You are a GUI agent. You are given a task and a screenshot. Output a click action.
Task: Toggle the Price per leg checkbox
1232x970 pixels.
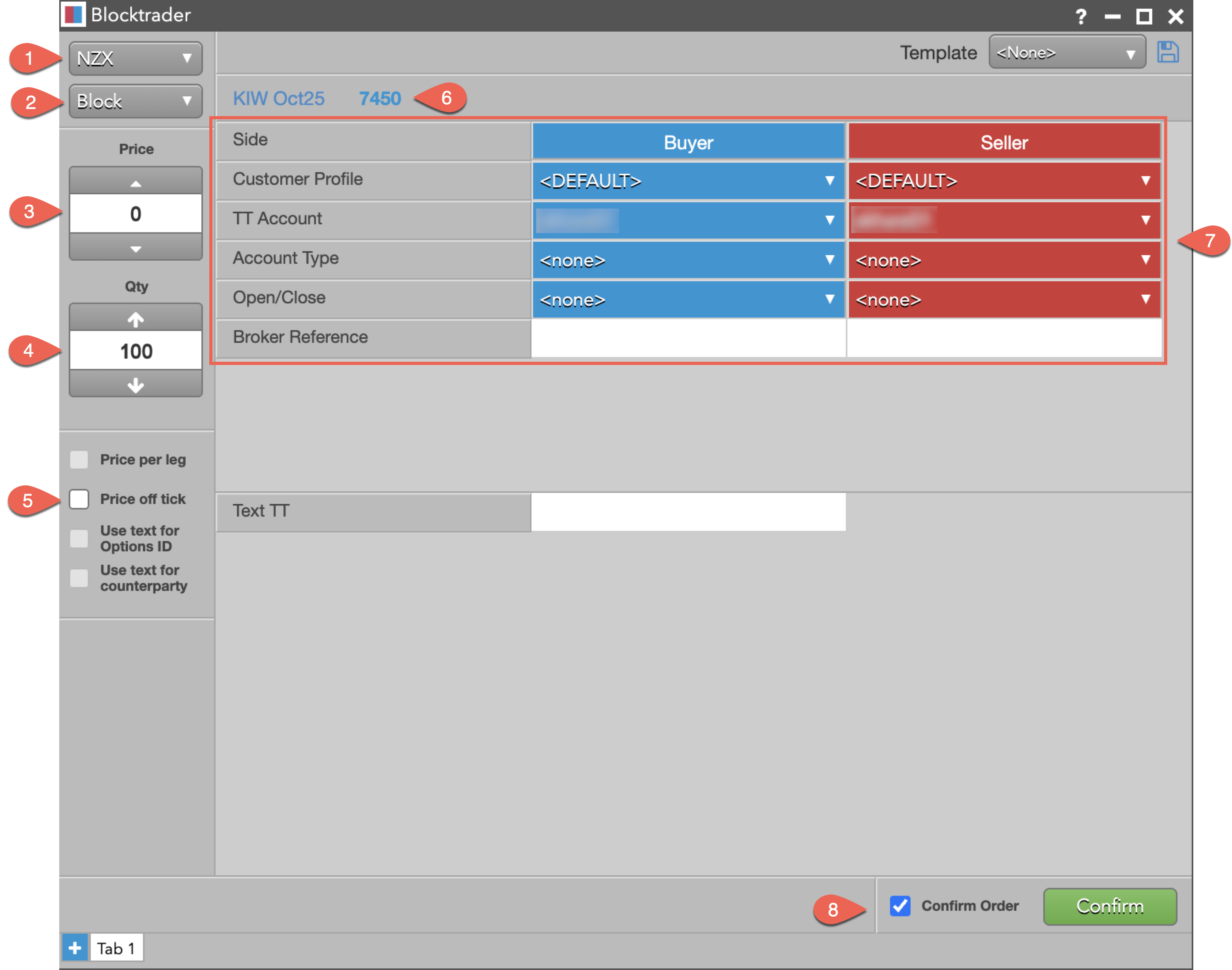[79, 459]
